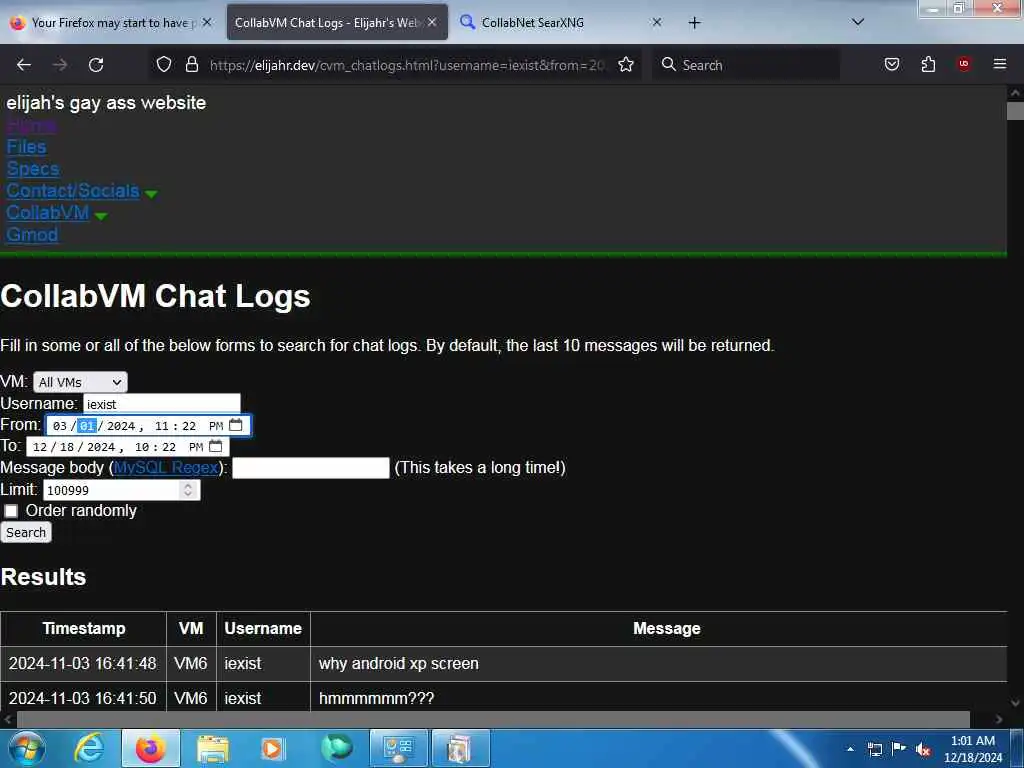
Task: Open the uBlock Origin extension icon
Action: 963,64
